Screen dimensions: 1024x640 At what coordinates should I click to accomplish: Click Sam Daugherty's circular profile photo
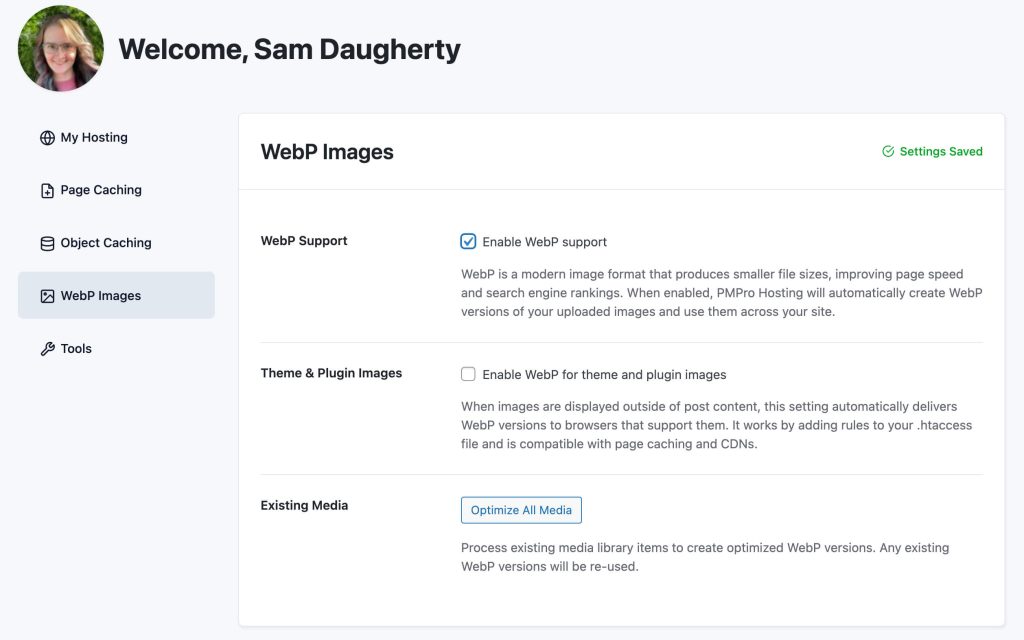60,48
